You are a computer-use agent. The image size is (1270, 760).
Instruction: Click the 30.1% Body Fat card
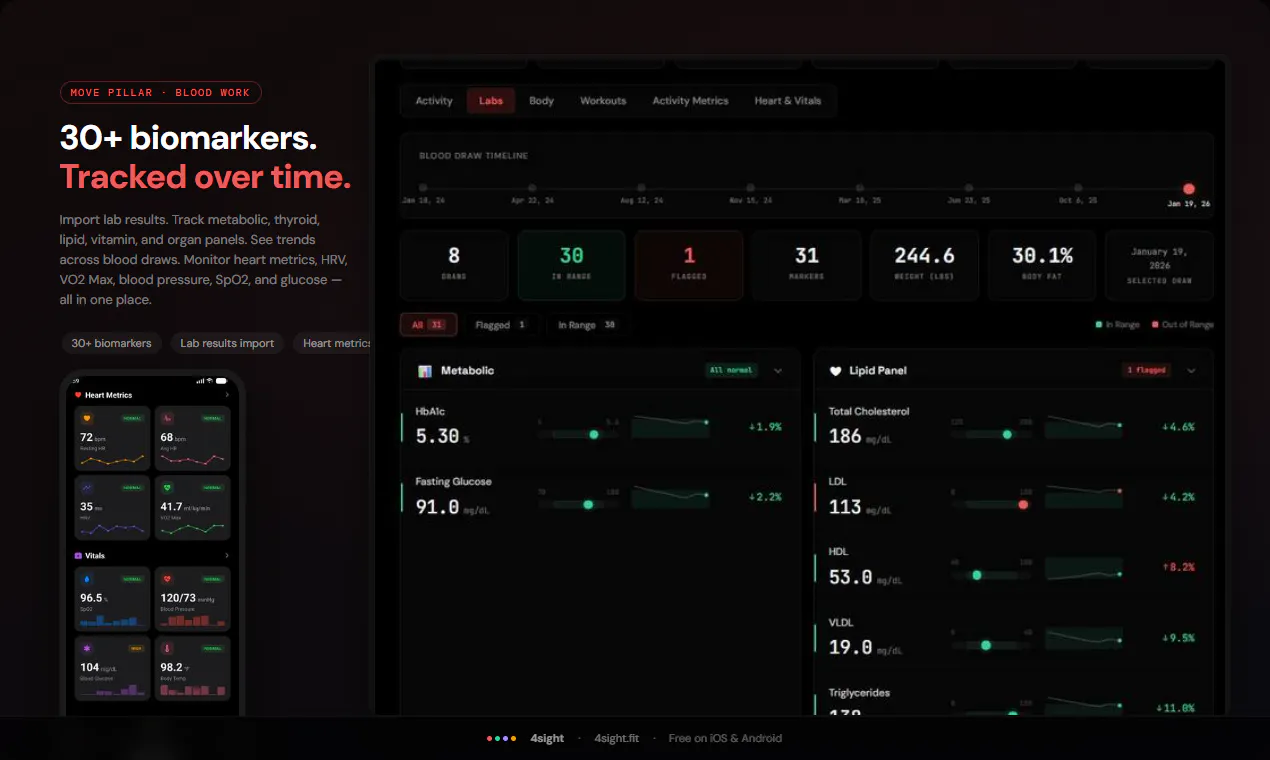point(1042,265)
